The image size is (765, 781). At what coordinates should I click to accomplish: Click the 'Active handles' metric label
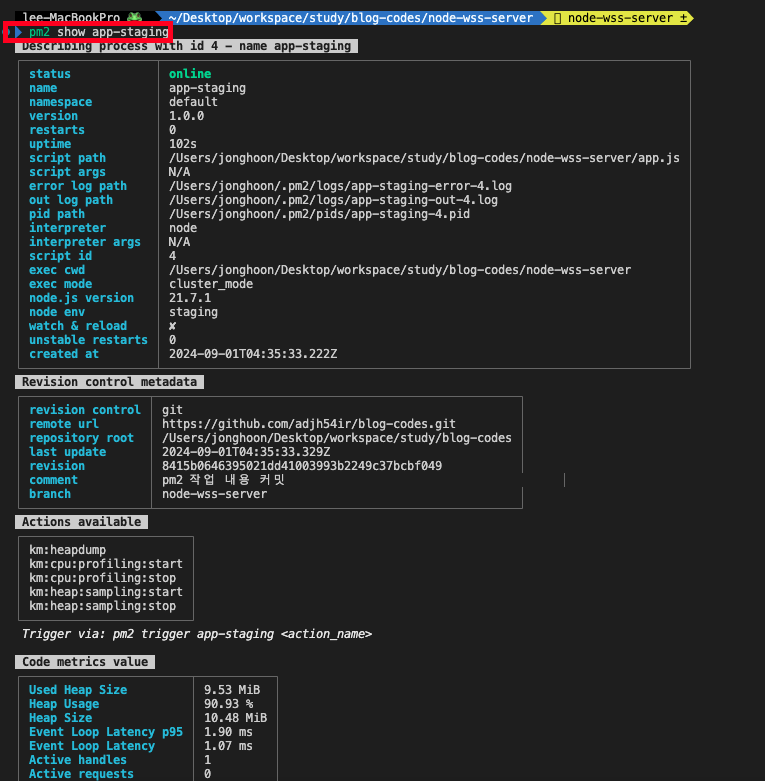[78, 760]
